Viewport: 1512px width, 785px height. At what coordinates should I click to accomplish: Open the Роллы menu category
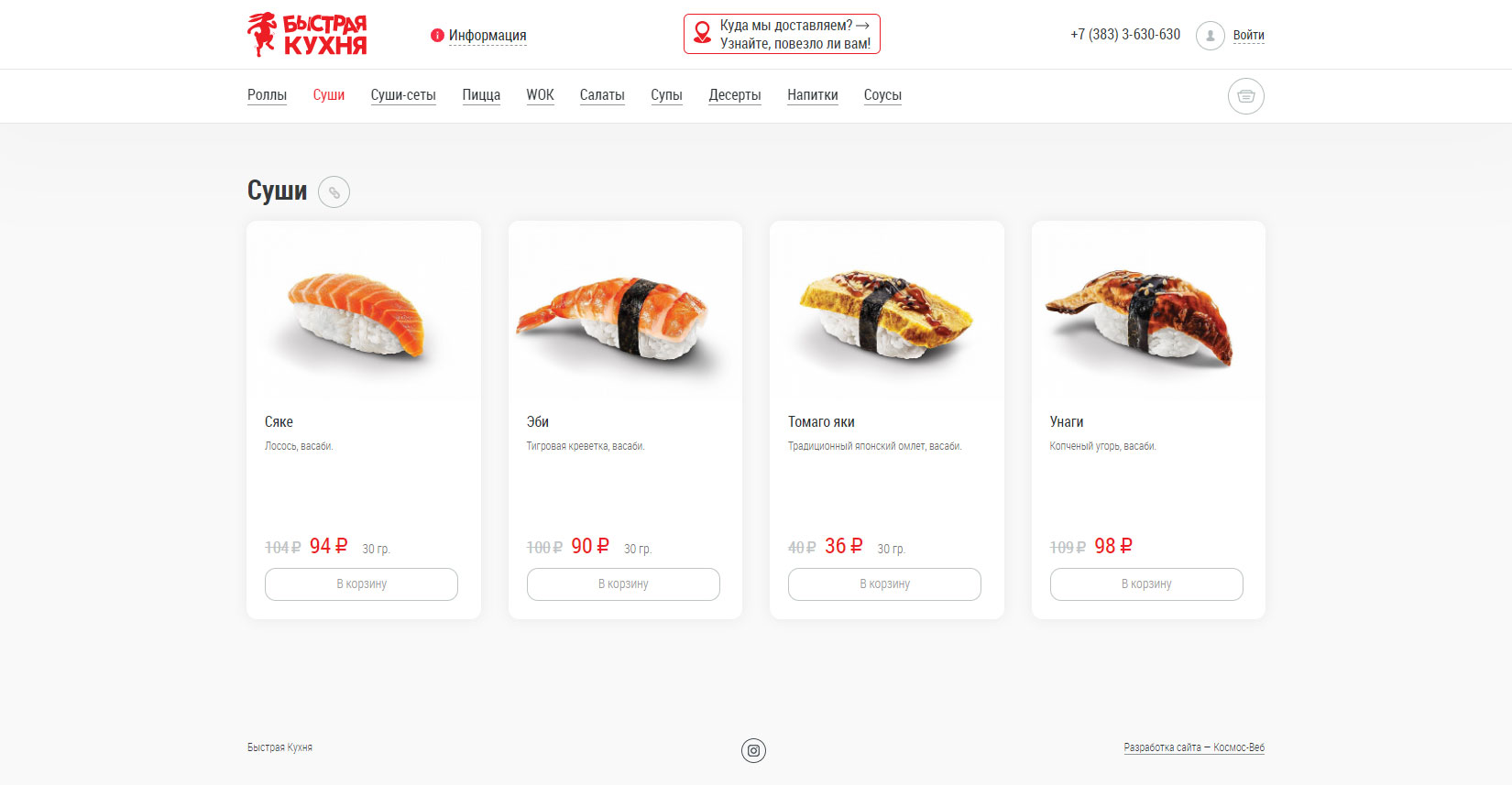(267, 95)
